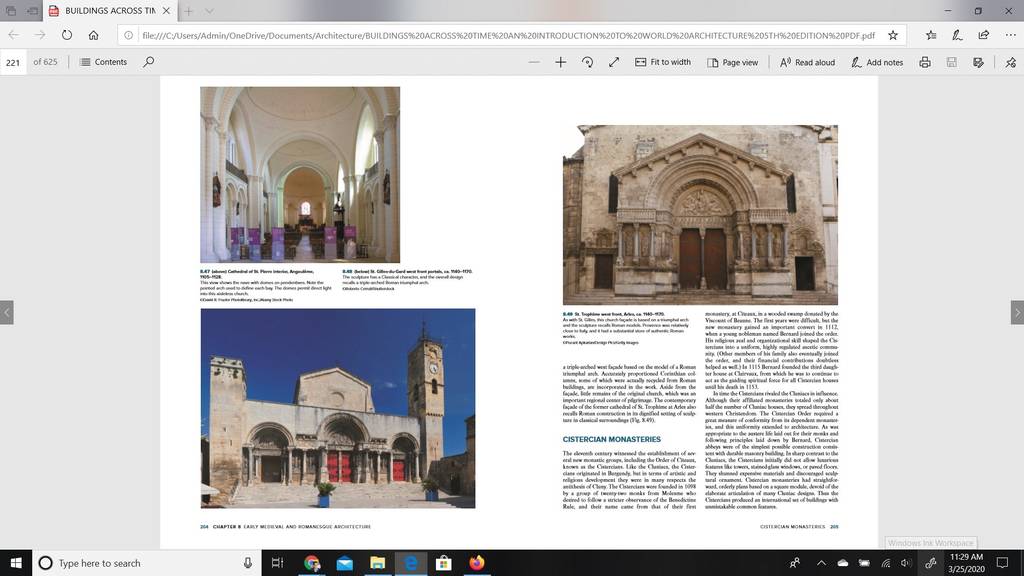Open Microsoft Store from taskbar
Screen dimensions: 1024x576
point(443,563)
